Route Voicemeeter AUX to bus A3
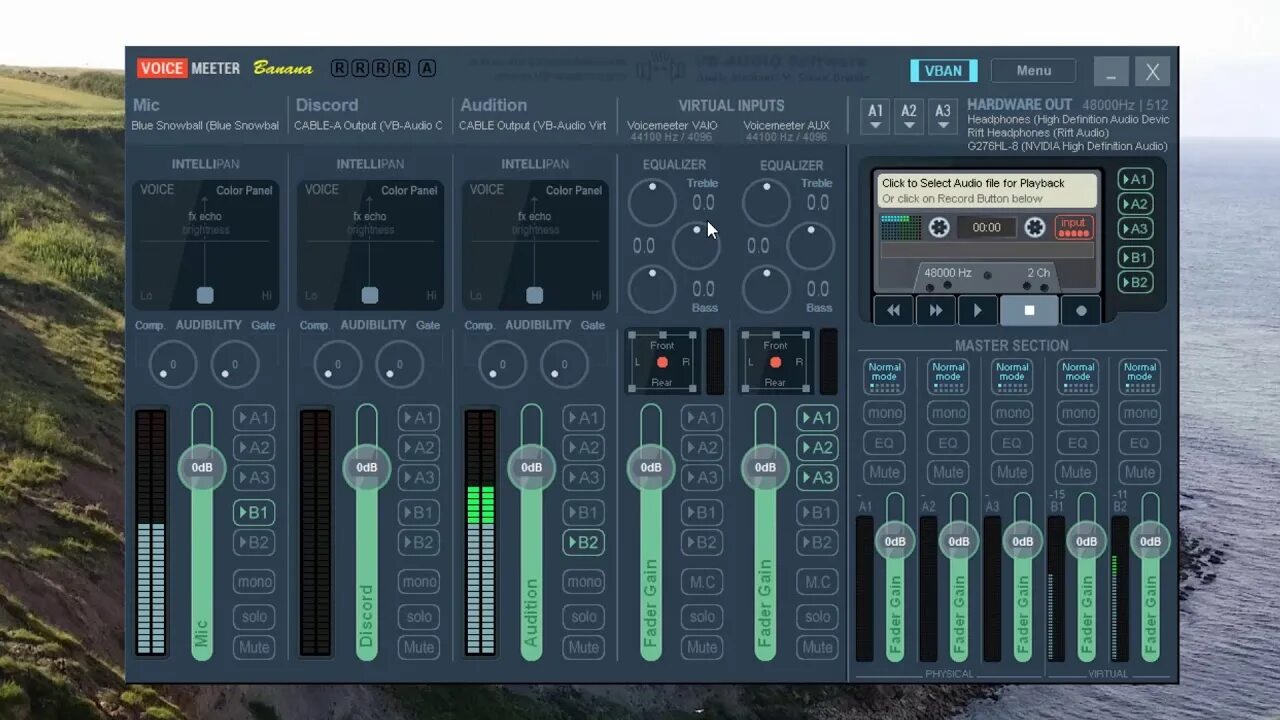The image size is (1280, 720). pos(817,477)
